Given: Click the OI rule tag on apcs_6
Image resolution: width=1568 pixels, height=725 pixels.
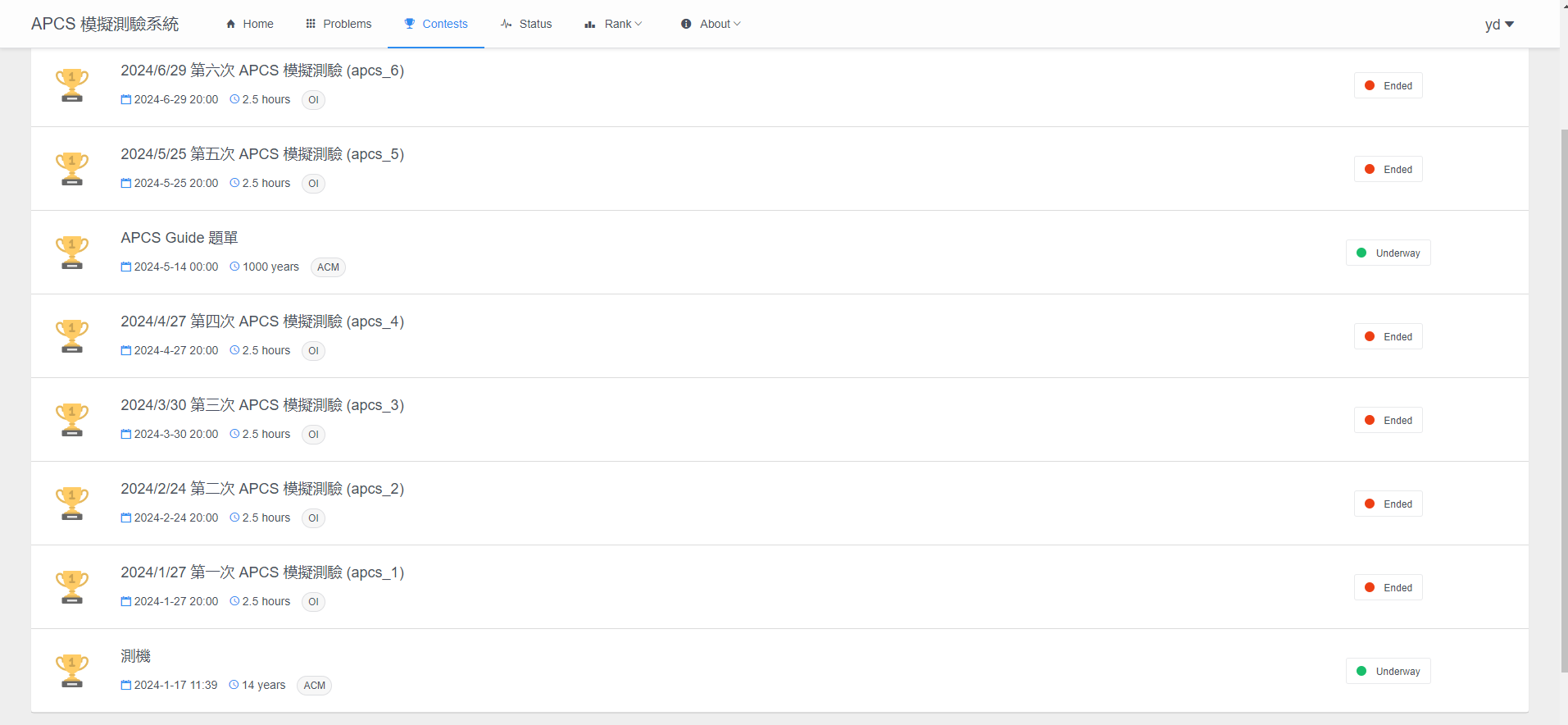Looking at the screenshot, I should pyautogui.click(x=313, y=100).
